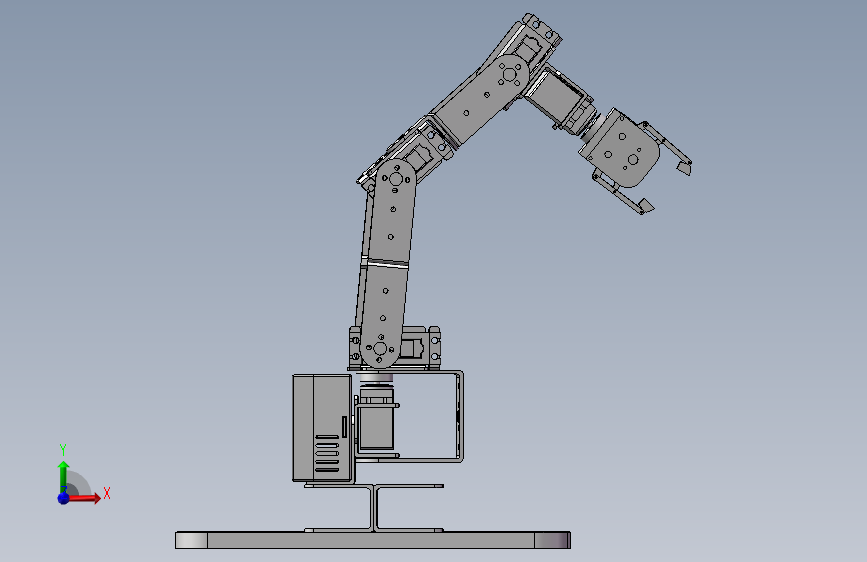867x562 pixels.
Task: Click the red X axis arrow of the triad
Action: click(83, 498)
